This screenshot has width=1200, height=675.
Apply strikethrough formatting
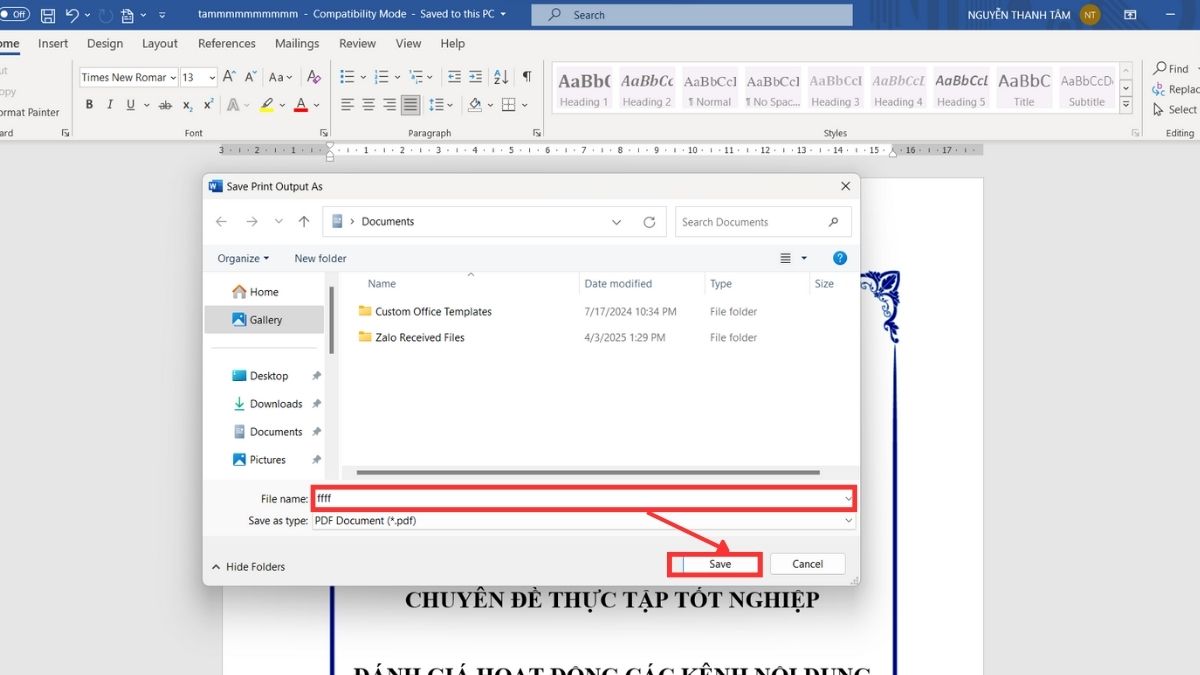[x=165, y=105]
